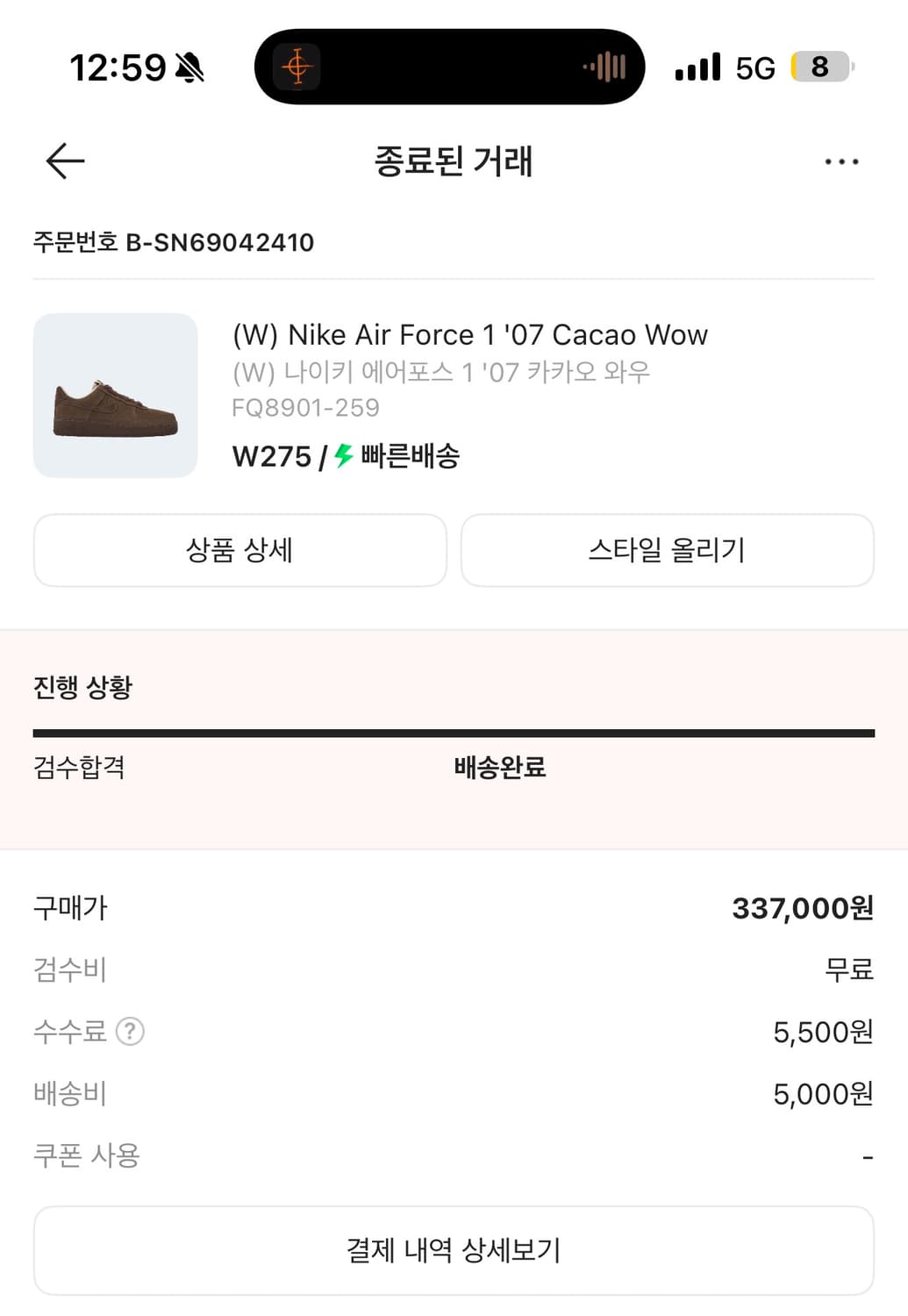Tap the Air Force 1 shoe thumbnail

pyautogui.click(x=116, y=396)
